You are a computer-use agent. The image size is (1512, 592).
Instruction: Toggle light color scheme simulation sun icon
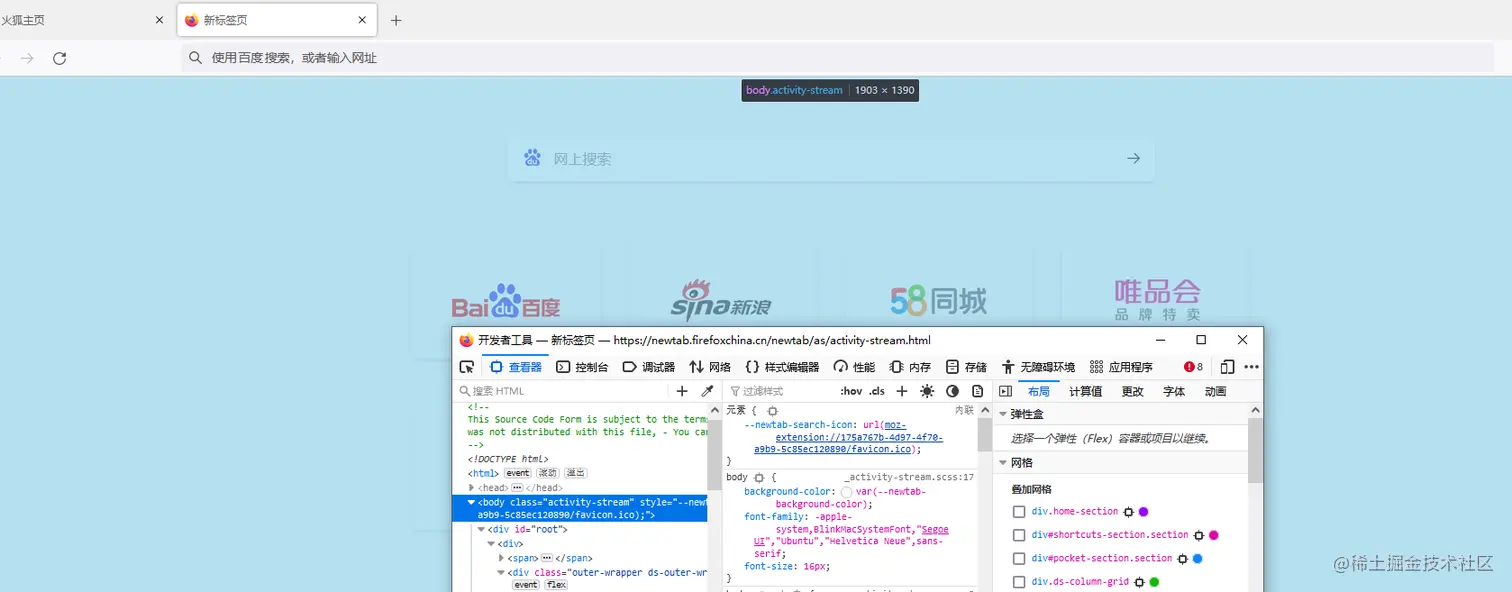927,391
